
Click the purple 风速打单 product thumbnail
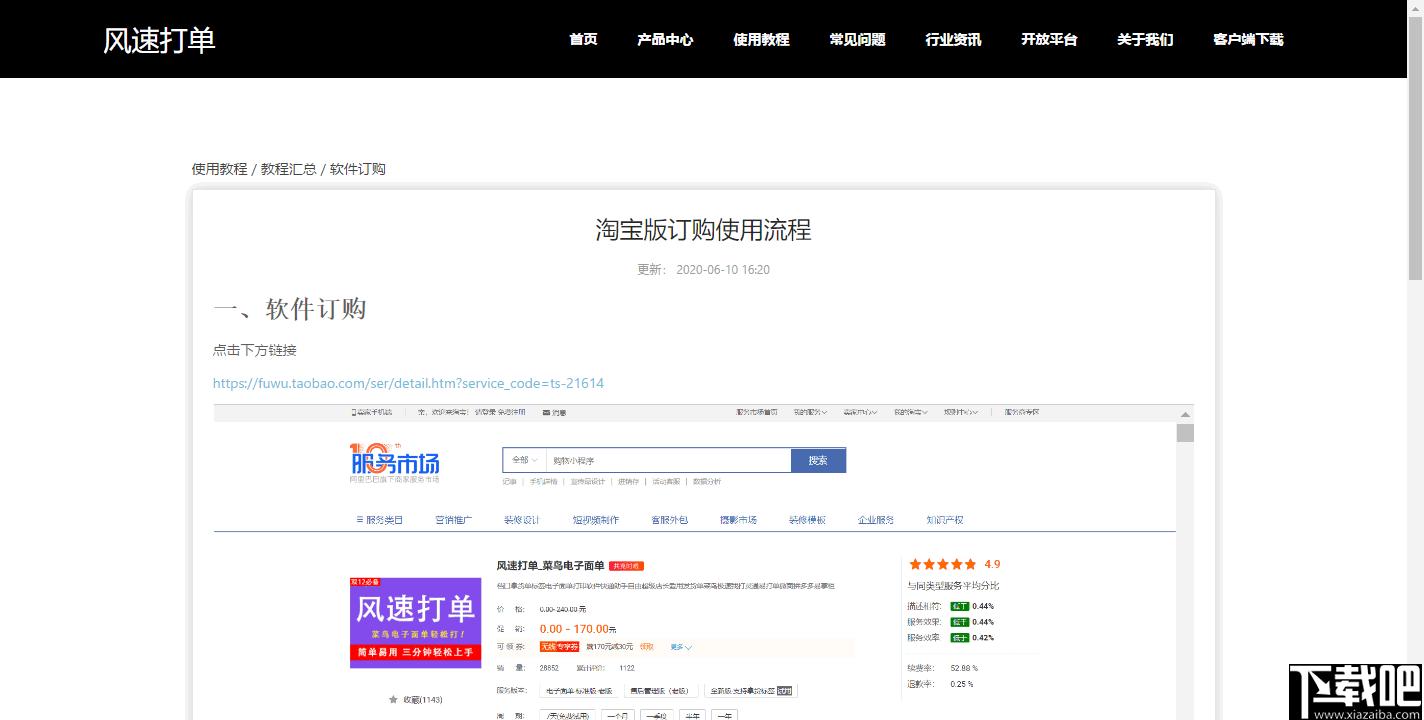[x=415, y=622]
